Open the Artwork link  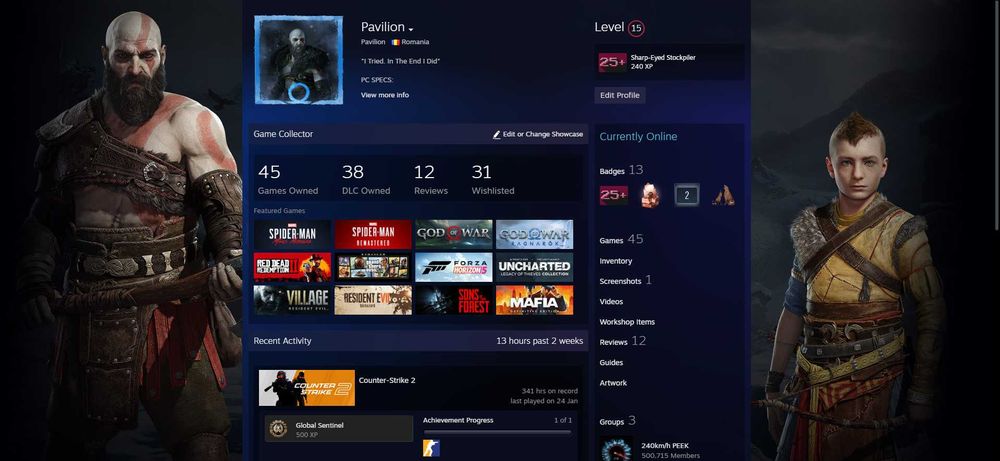[x=613, y=383]
